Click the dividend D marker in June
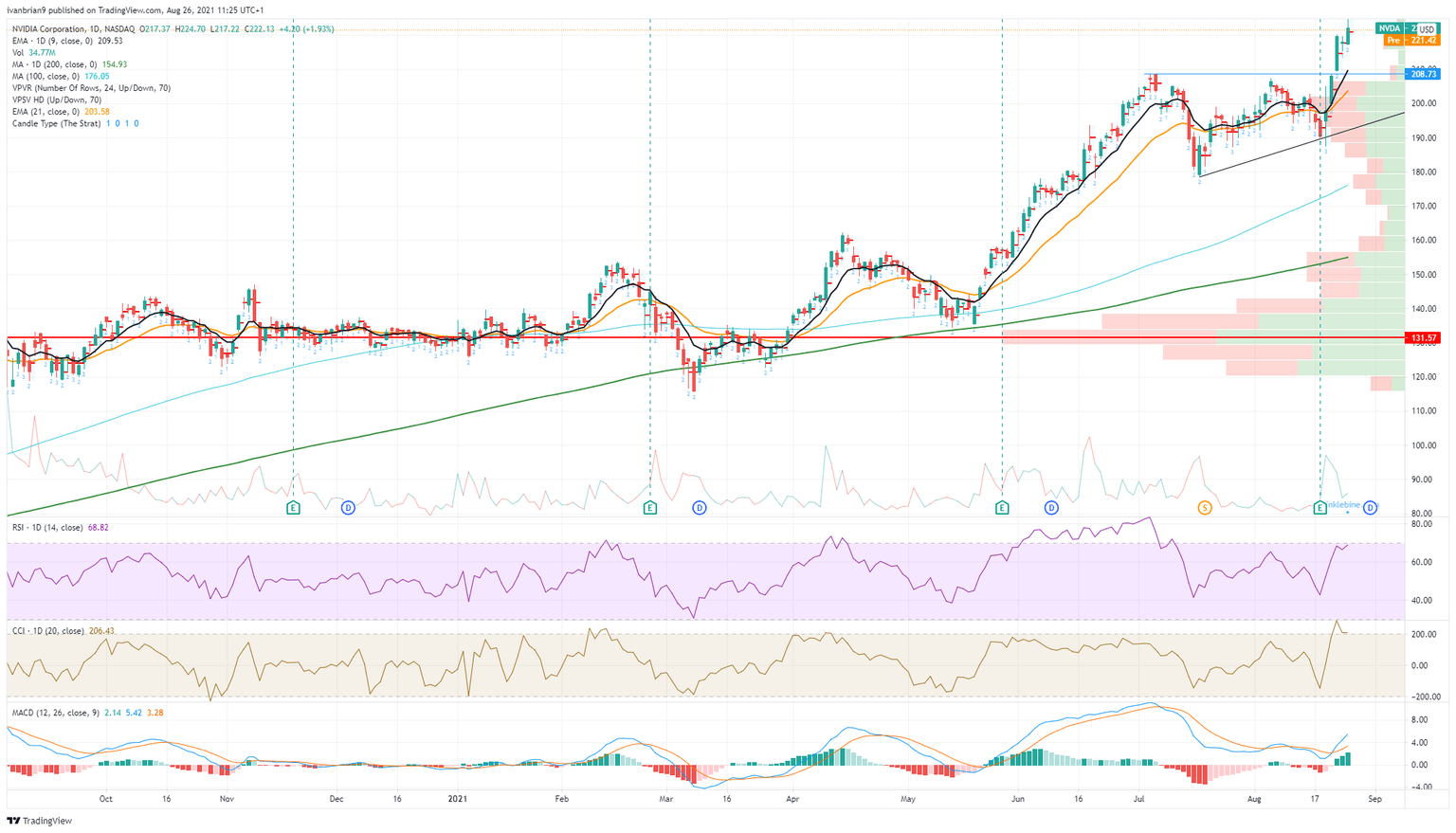Viewport: 1456px width, 833px height. (x=1051, y=508)
